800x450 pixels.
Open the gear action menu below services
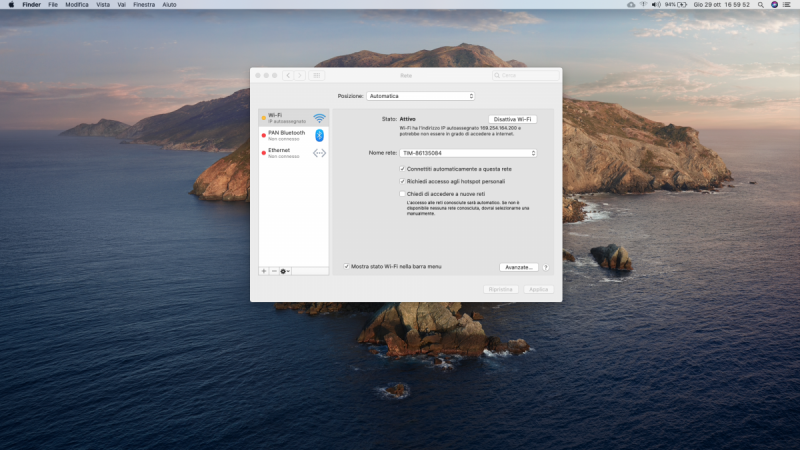pos(286,271)
